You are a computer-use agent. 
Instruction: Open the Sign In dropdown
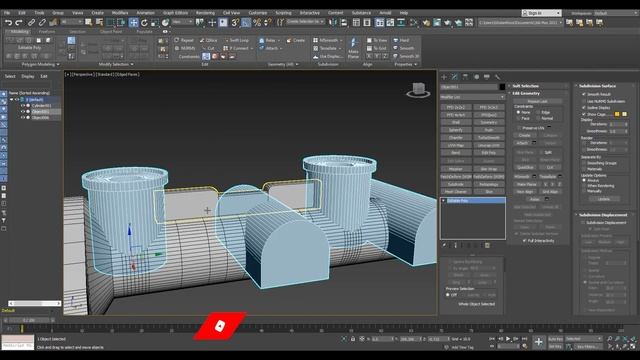(541, 13)
